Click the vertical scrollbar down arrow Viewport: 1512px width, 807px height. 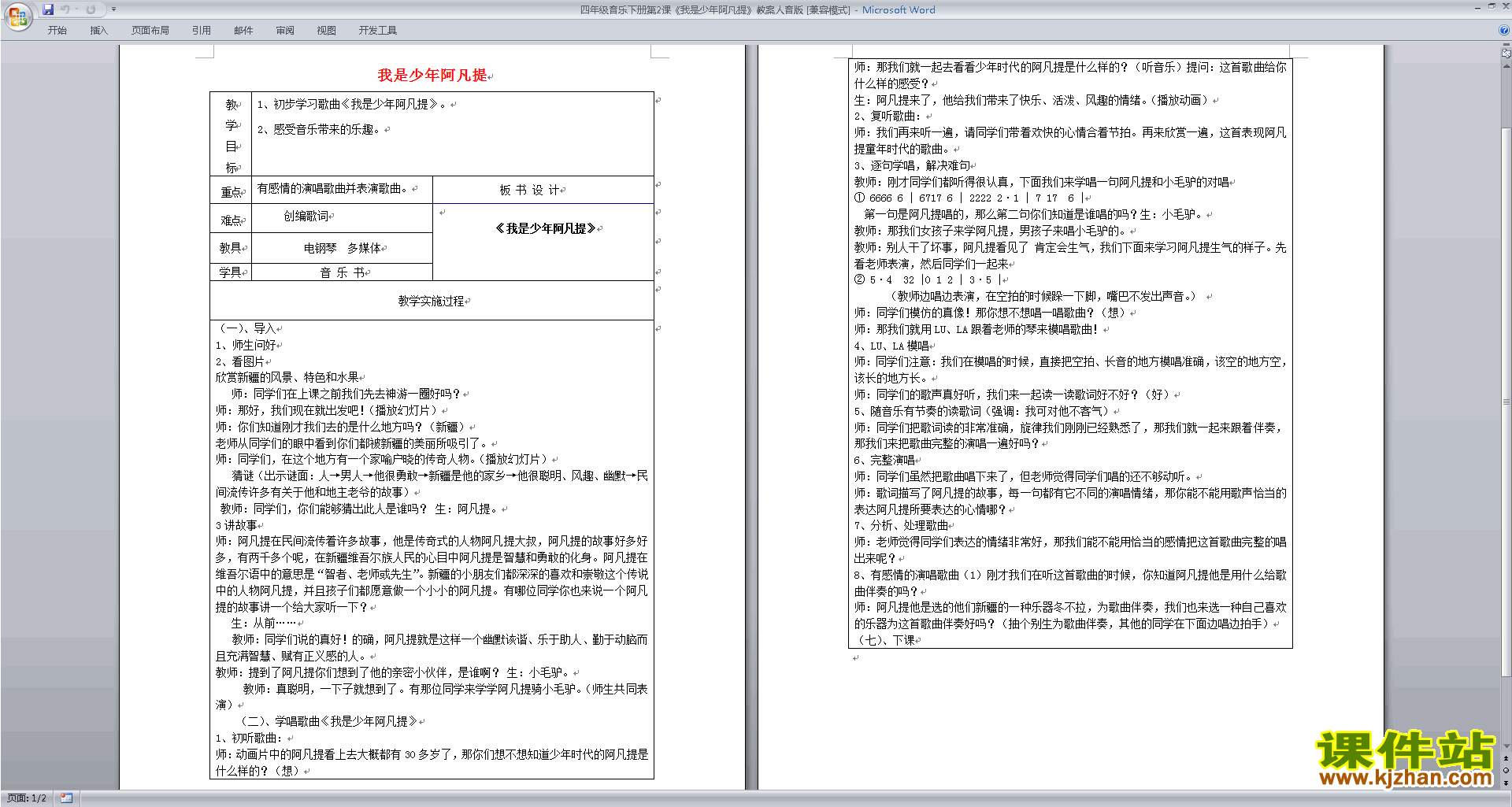click(1506, 746)
